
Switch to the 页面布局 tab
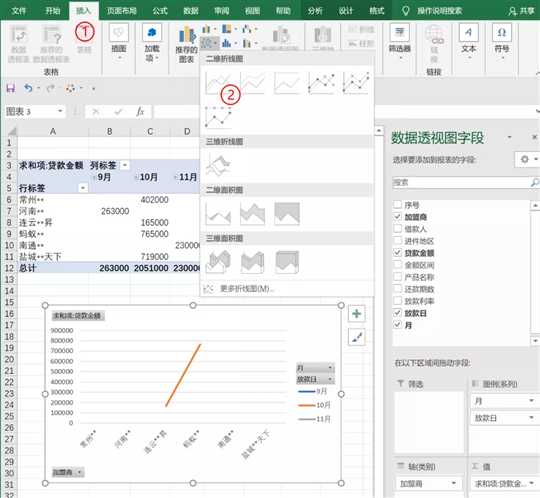pyautogui.click(x=122, y=11)
